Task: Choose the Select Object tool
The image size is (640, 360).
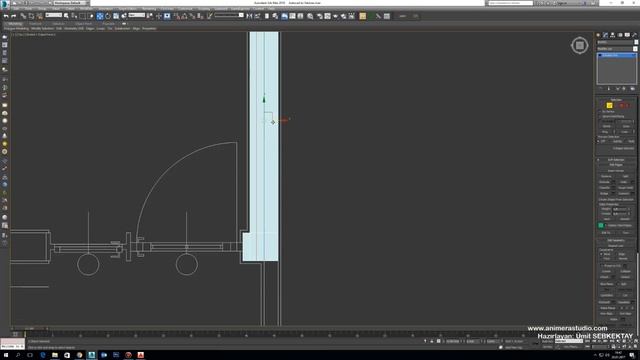Action: tap(66, 16)
